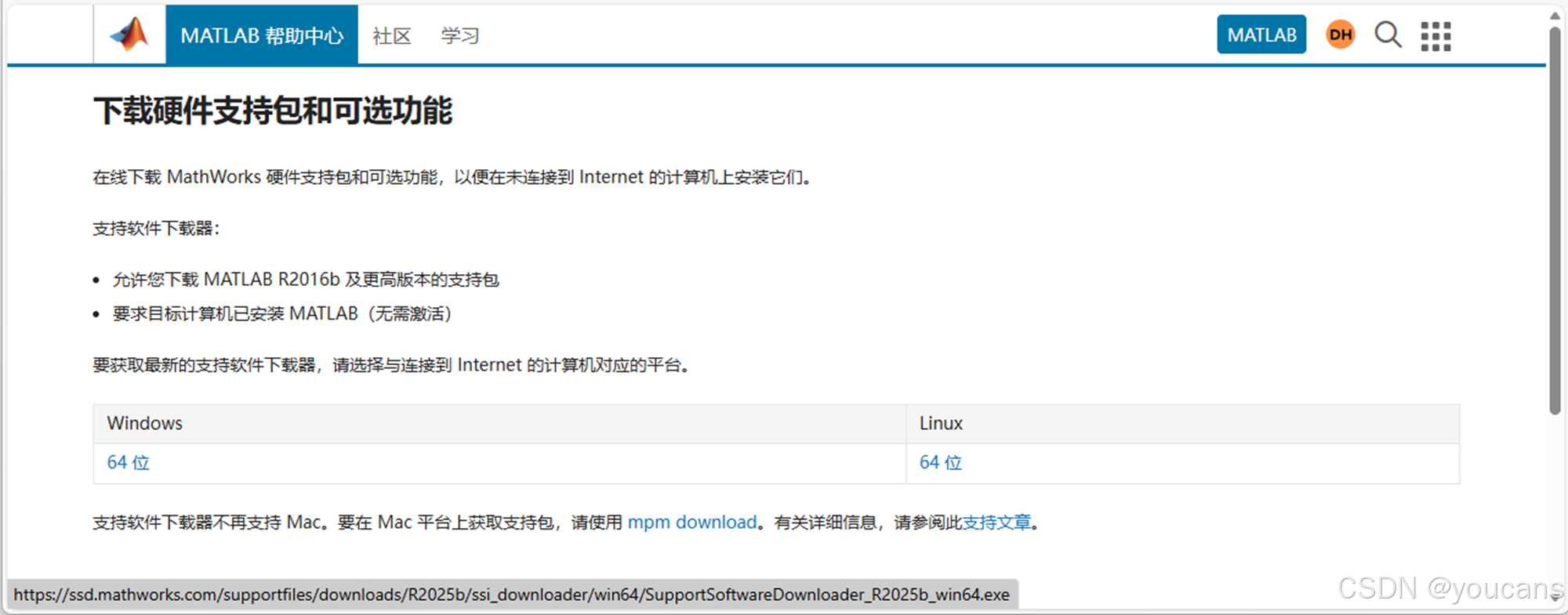
Task: Open the search magnifier icon
Action: [1388, 34]
